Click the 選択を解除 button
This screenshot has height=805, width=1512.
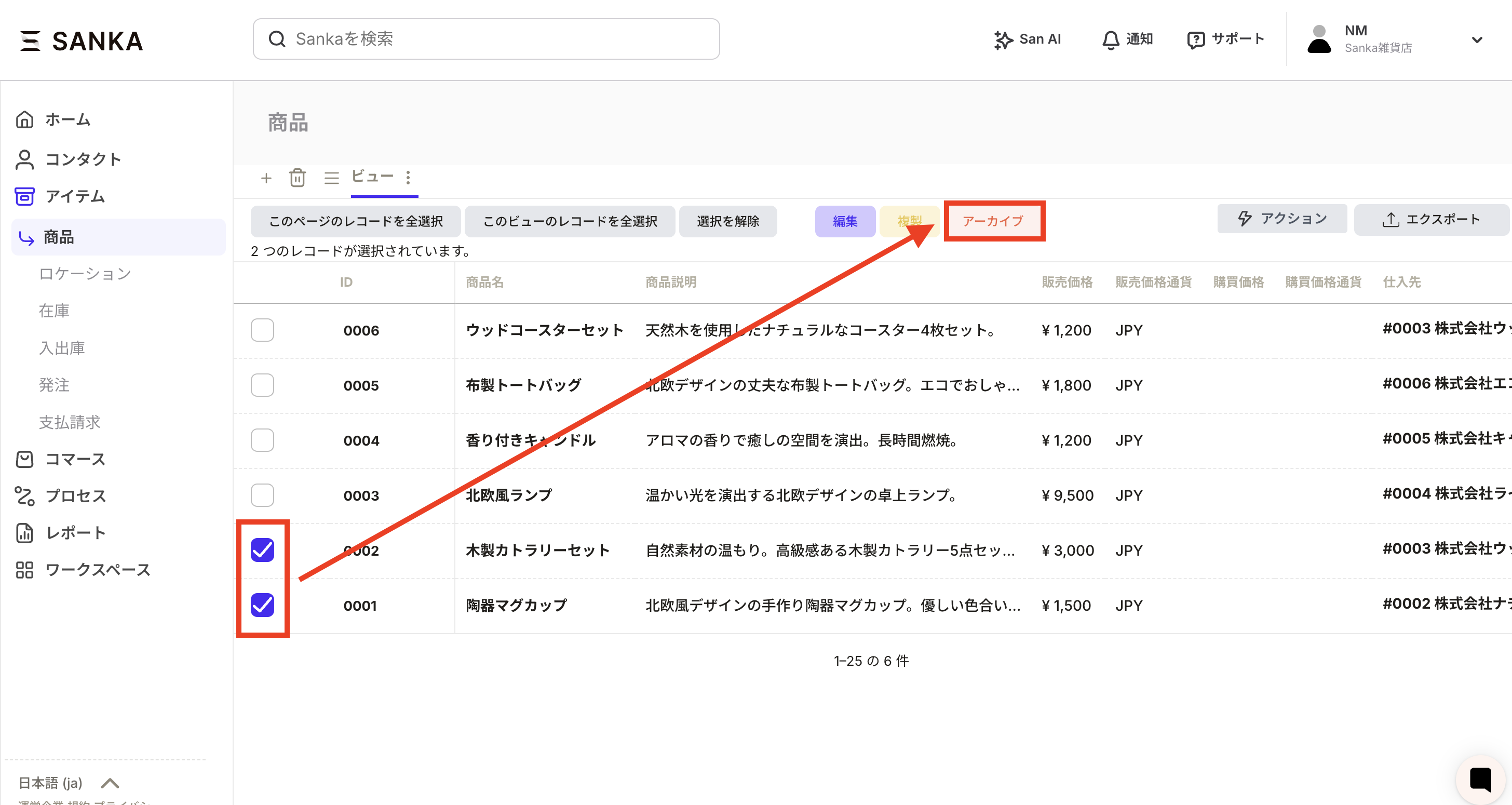click(728, 221)
